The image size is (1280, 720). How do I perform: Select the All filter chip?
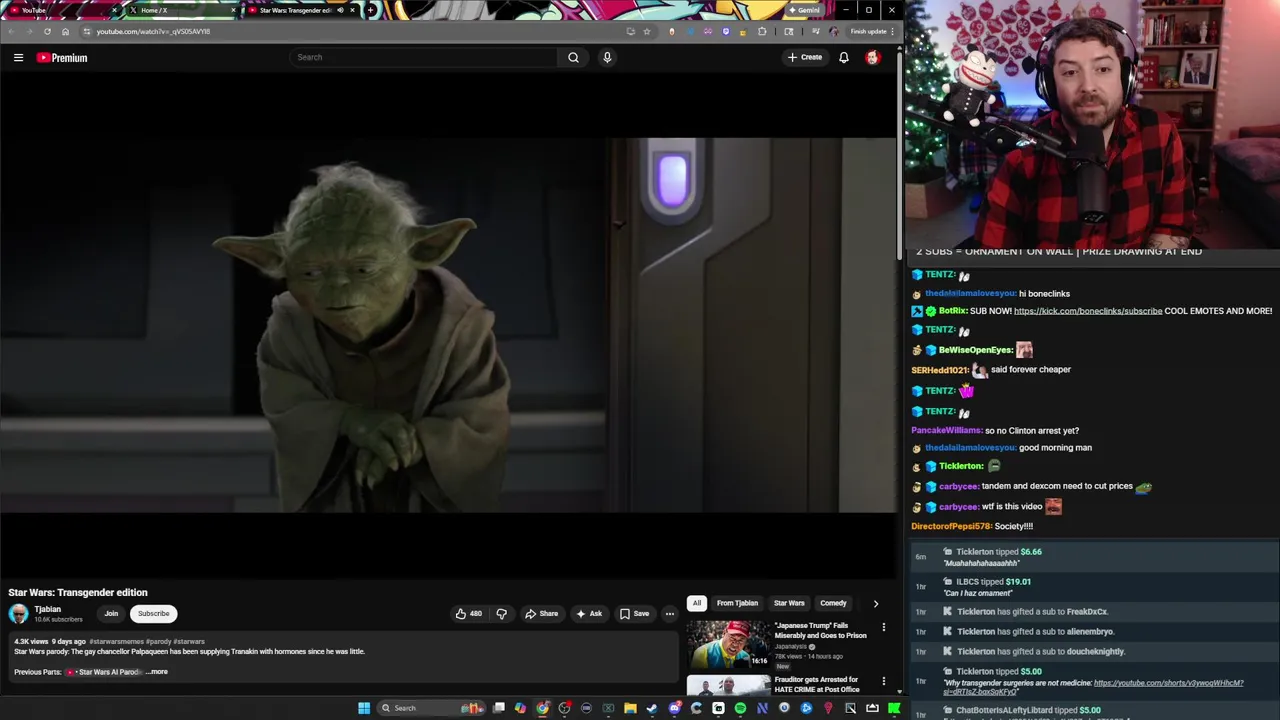click(x=697, y=603)
